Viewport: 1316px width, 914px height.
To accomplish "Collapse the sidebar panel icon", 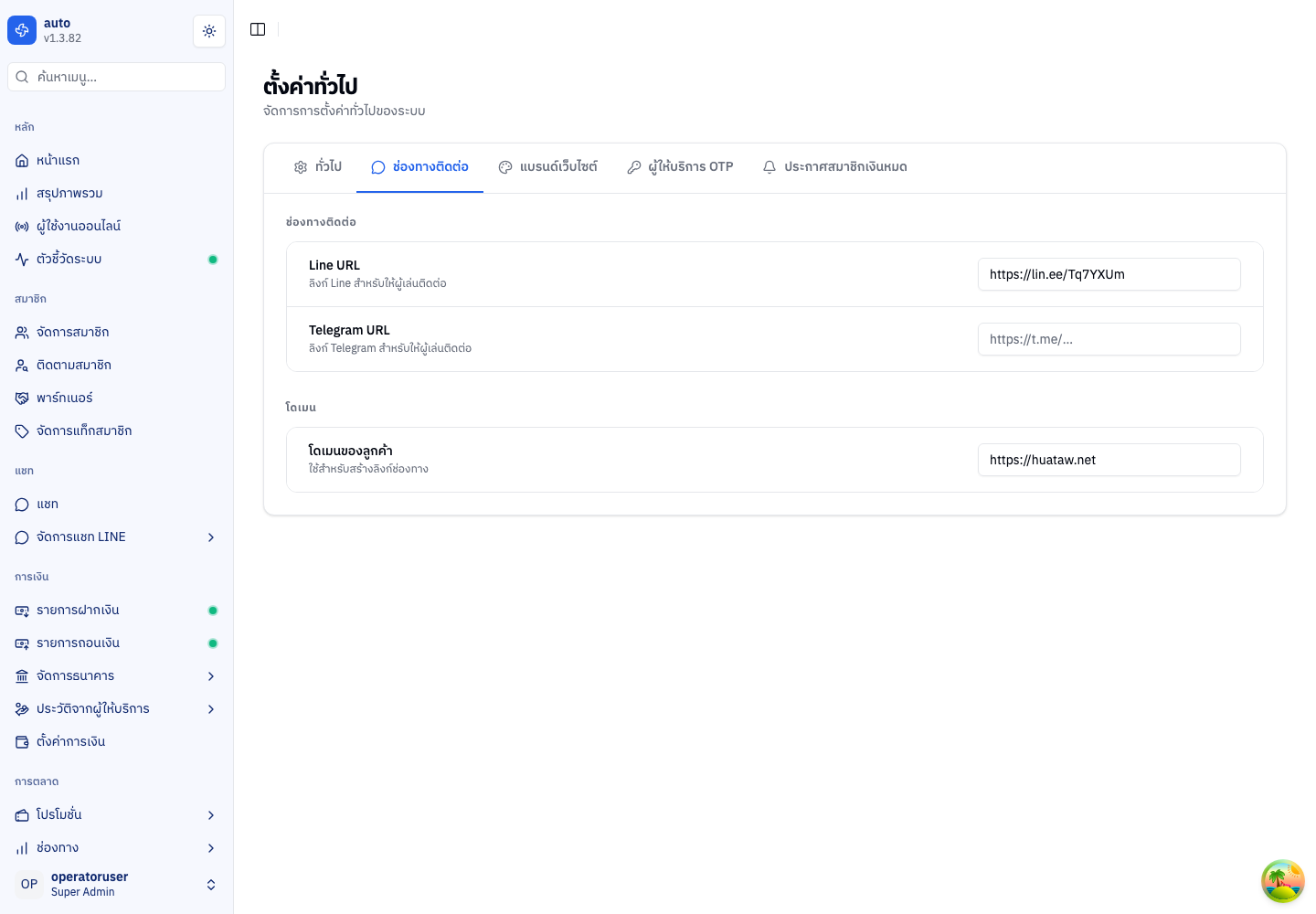I will coord(258,29).
